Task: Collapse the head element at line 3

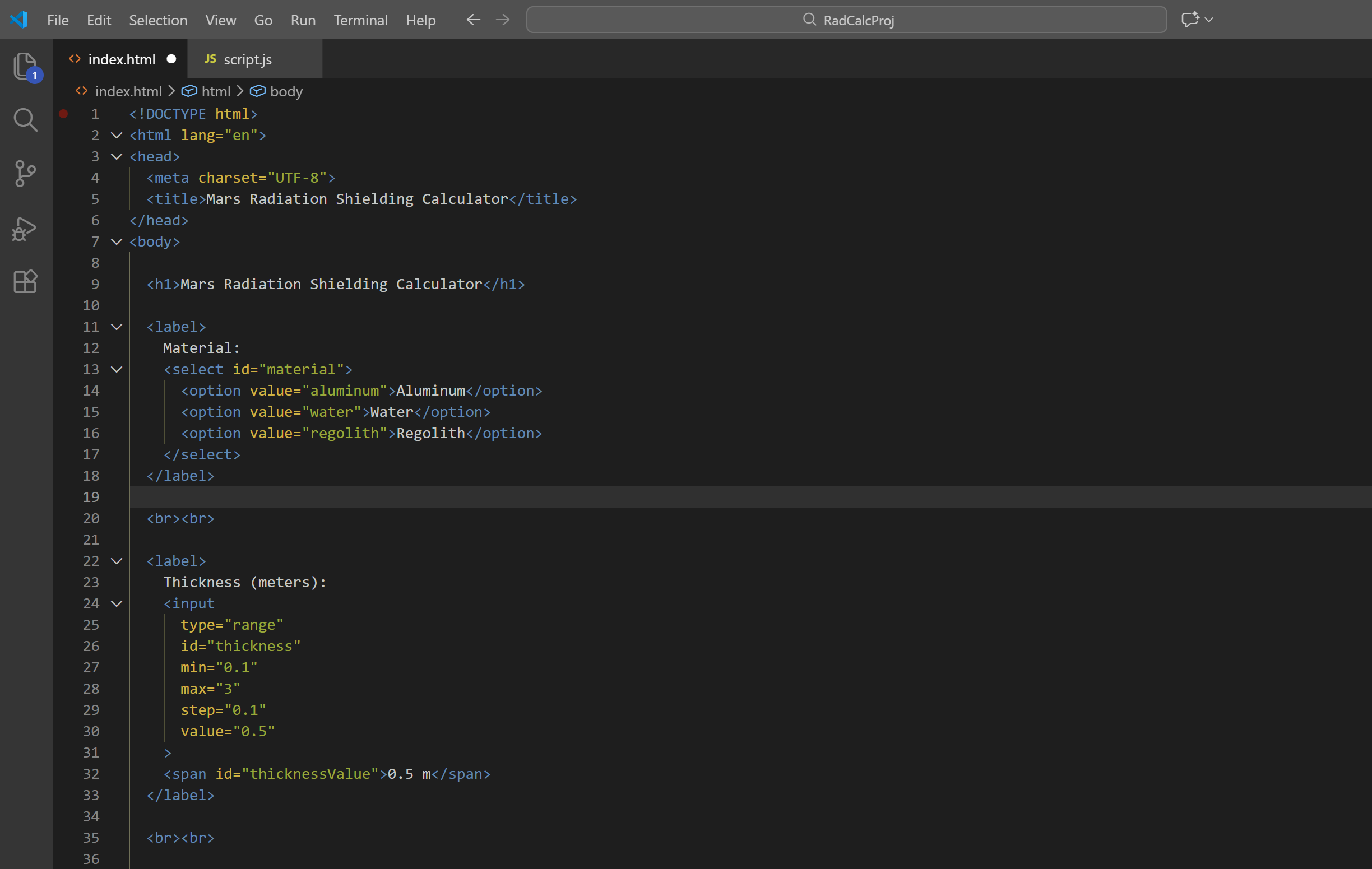Action: click(117, 157)
